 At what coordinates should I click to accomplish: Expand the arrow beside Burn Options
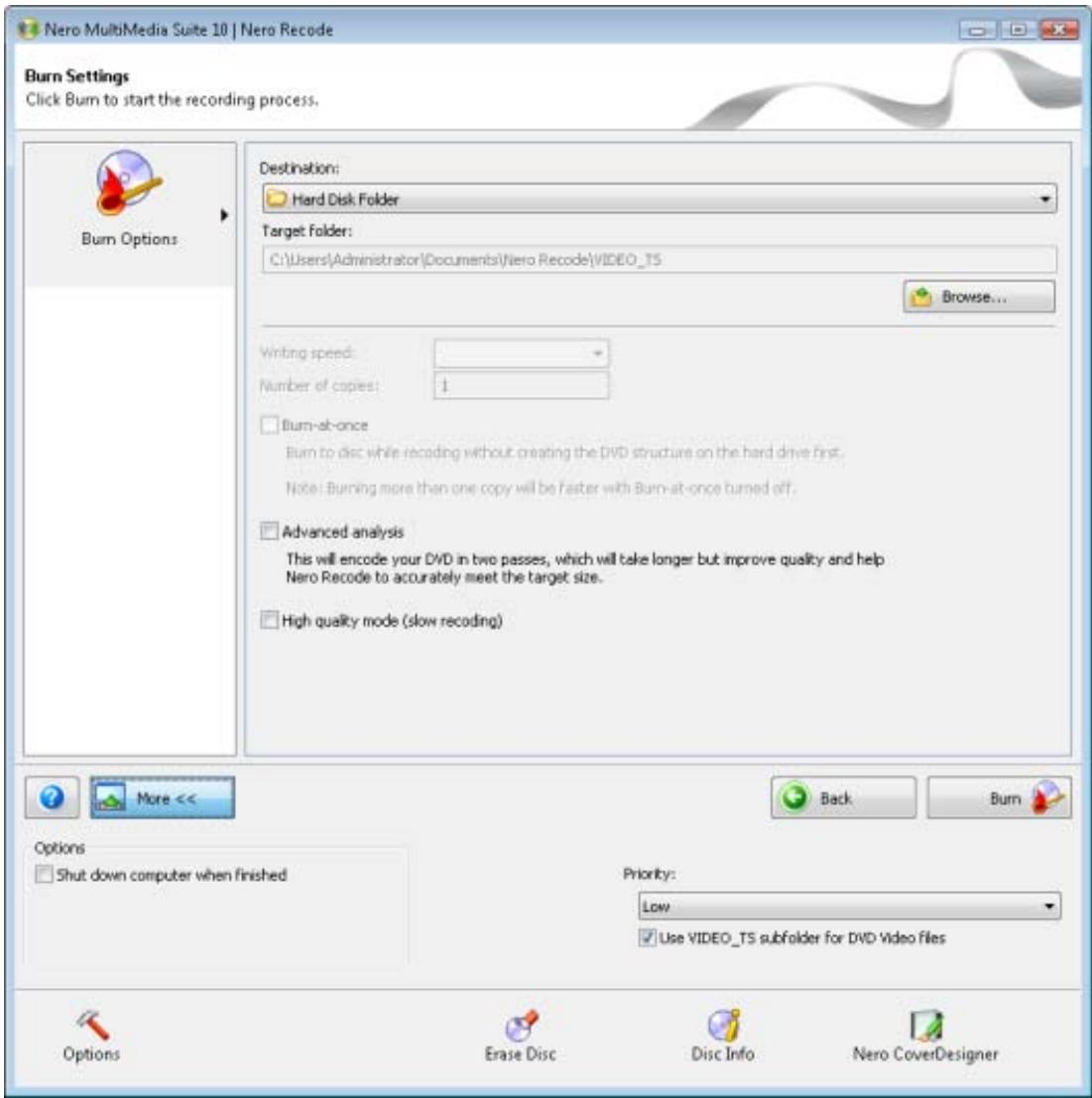[224, 215]
